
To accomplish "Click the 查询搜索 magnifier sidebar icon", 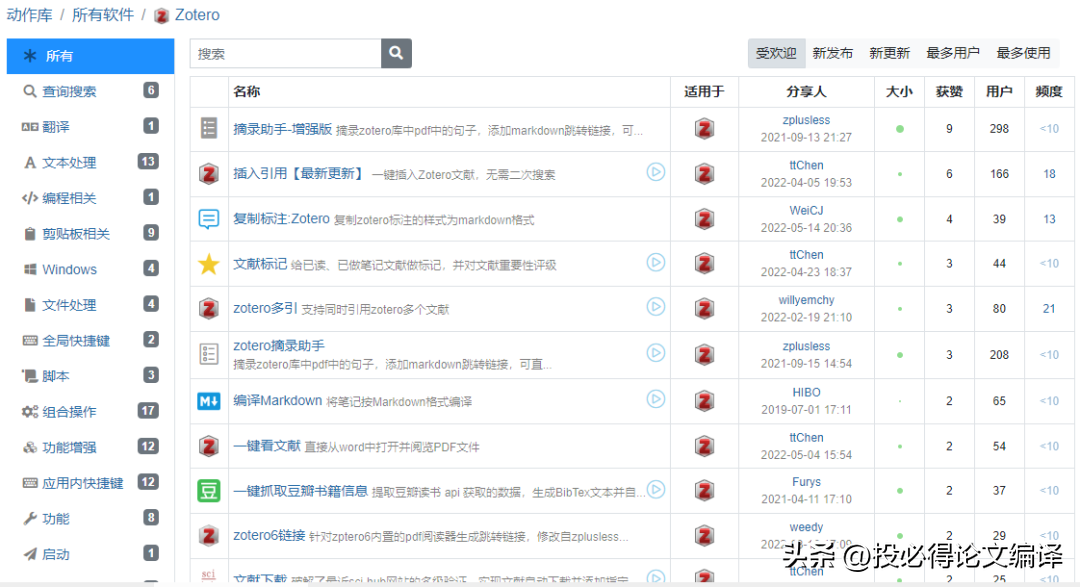I will [x=30, y=91].
